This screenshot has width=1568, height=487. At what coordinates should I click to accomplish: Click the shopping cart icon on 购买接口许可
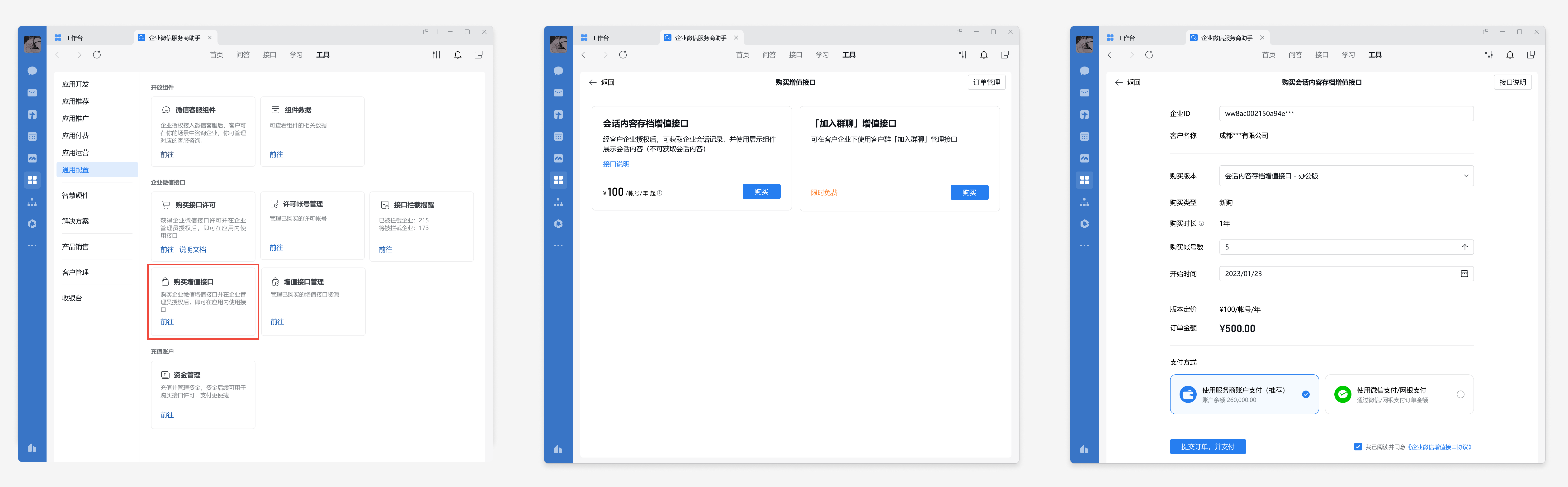tap(165, 205)
